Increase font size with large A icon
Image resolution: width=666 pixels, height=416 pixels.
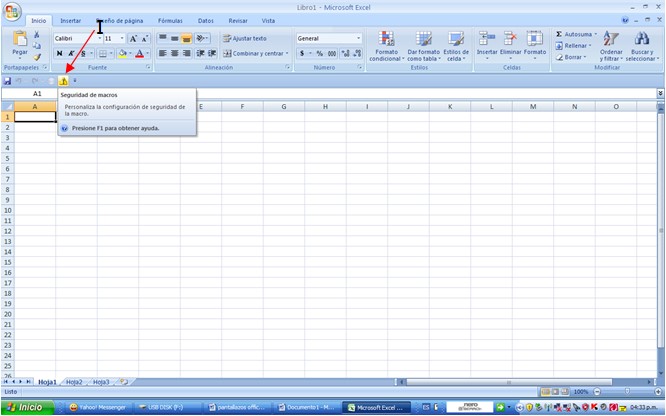(133, 39)
